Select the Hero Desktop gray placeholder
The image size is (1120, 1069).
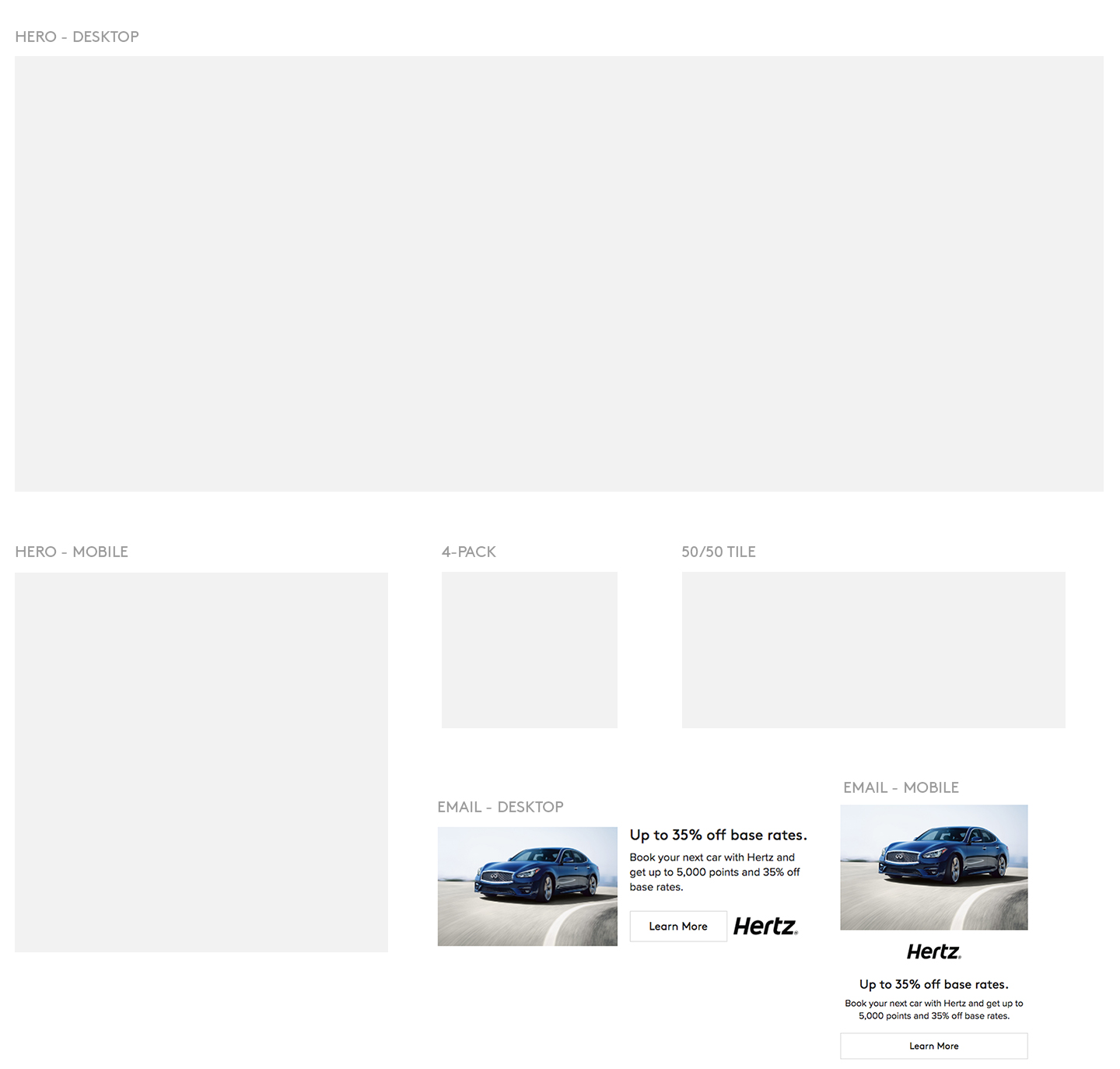[558, 273]
